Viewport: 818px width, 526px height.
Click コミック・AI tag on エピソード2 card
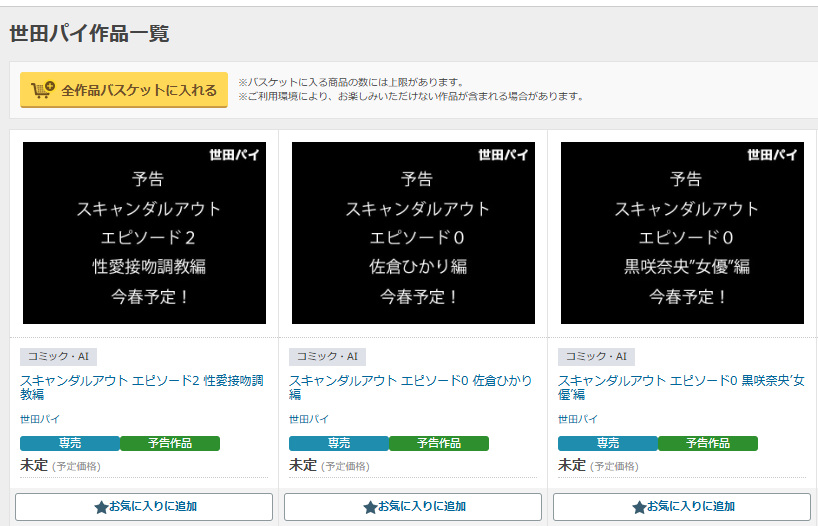point(58,356)
